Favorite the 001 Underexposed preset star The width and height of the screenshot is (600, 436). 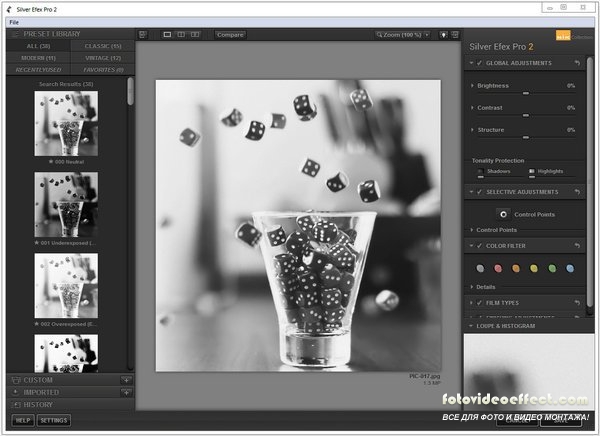coord(37,243)
